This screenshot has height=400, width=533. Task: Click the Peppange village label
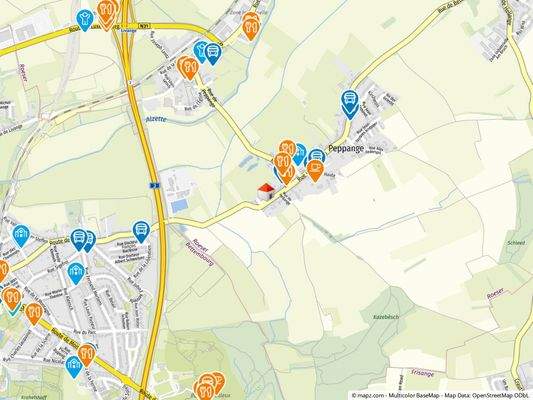[x=346, y=148]
